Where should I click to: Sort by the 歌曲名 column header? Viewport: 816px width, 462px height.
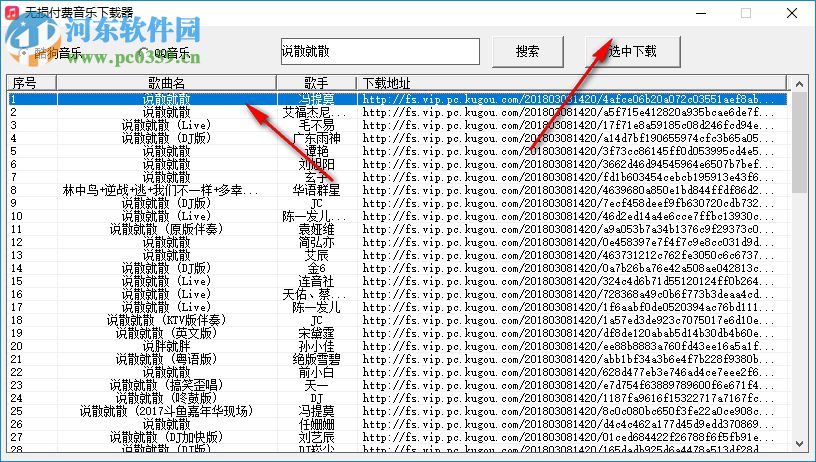click(167, 83)
